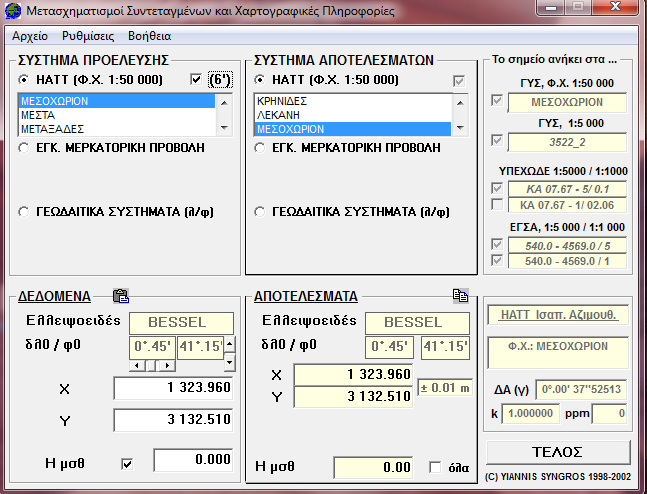This screenshot has height=494, width=647.
Task: Click the ΤΕΛΟΣ button
Action: pyautogui.click(x=559, y=452)
